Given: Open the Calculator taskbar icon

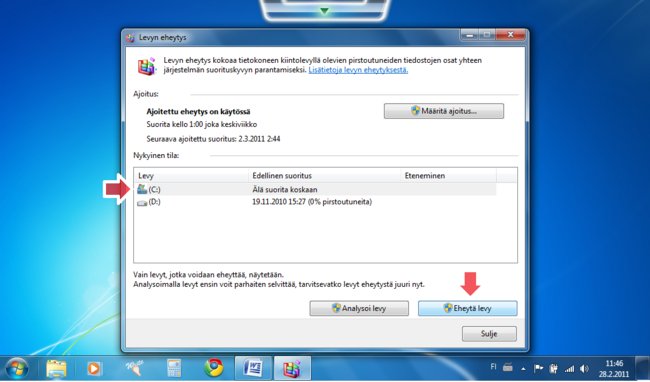Looking at the screenshot, I should (174, 368).
